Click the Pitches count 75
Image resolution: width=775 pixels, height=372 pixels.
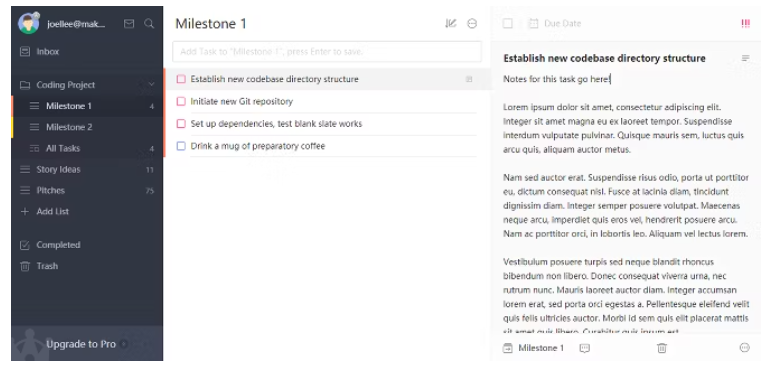click(x=150, y=191)
